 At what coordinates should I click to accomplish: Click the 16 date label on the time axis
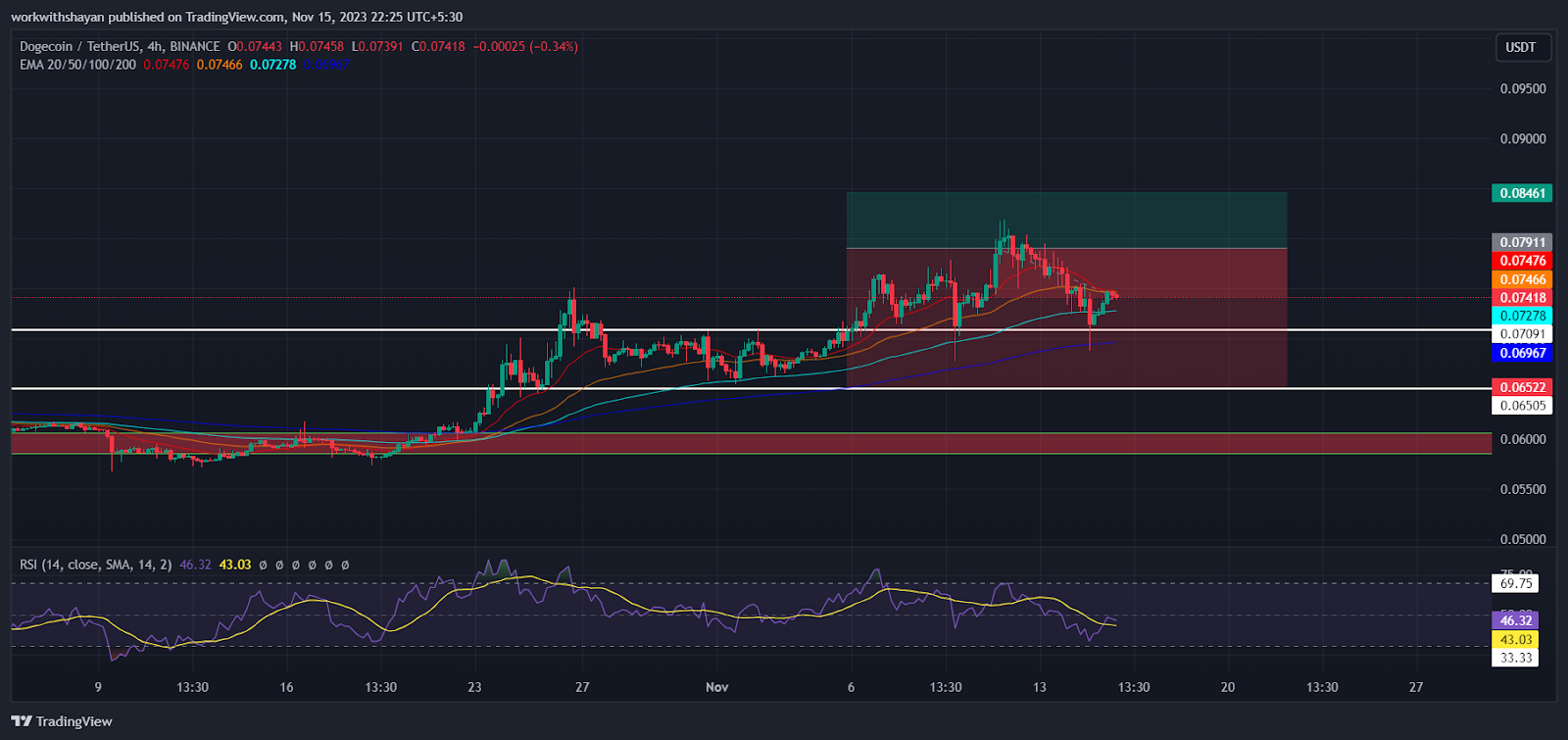pyautogui.click(x=286, y=687)
